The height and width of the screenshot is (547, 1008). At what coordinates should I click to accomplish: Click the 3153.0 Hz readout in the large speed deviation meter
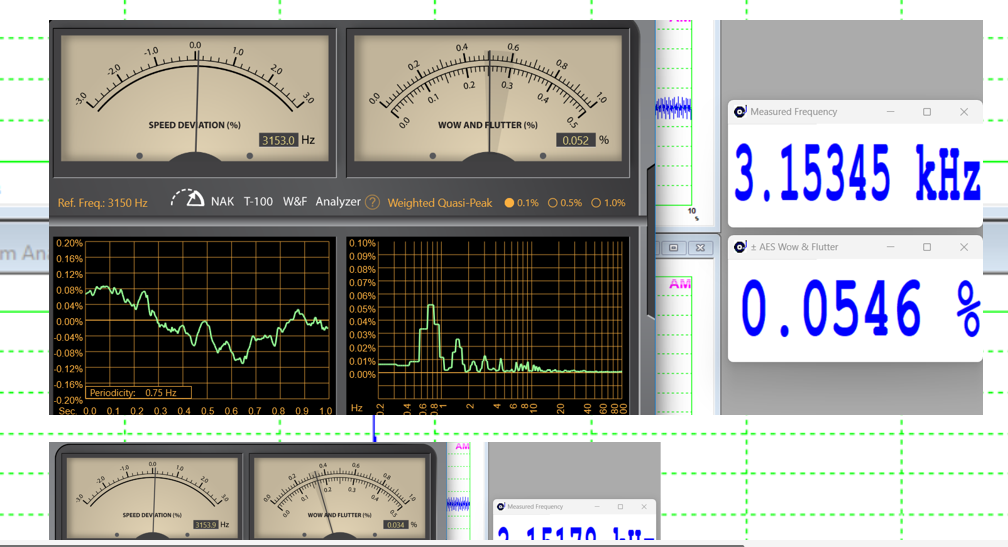[x=278, y=141]
